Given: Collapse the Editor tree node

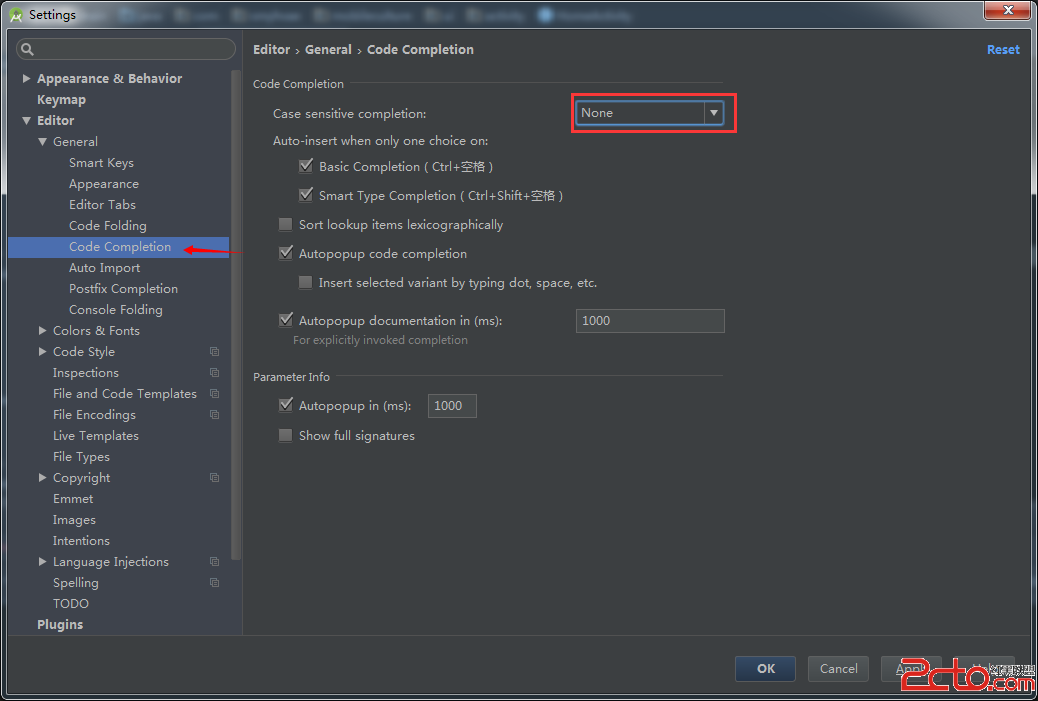Looking at the screenshot, I should (x=26, y=120).
